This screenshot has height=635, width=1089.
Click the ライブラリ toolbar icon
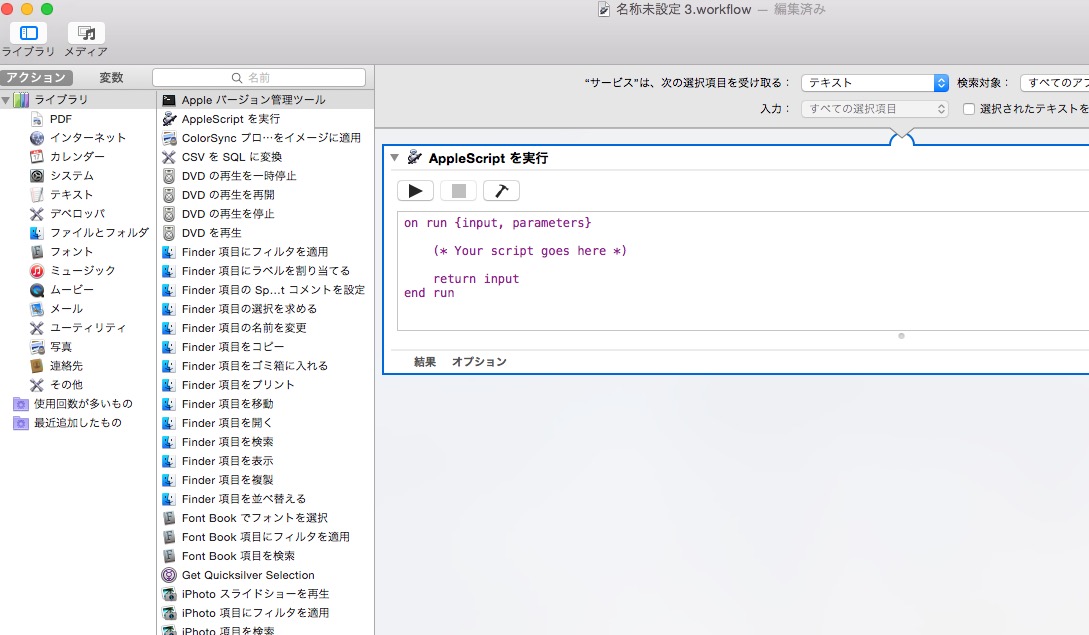pos(29,32)
